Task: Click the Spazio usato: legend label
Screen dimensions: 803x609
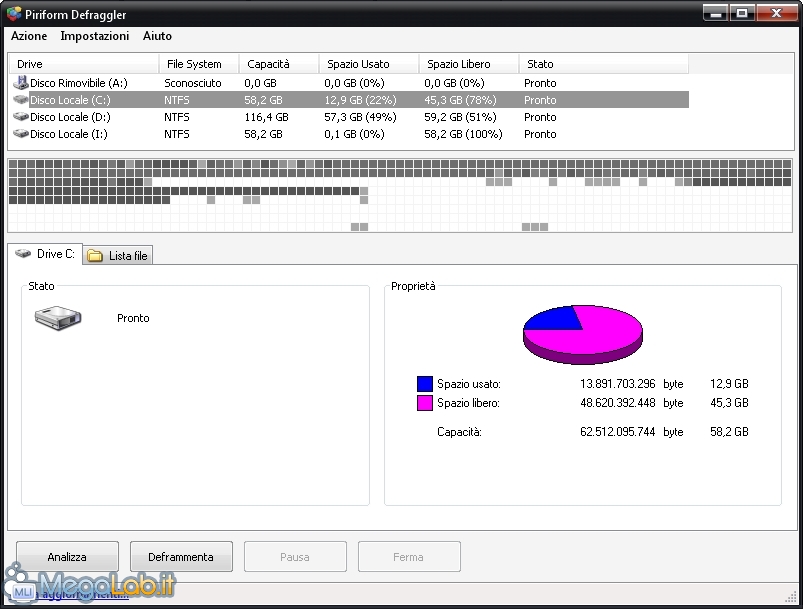Action: [469, 384]
